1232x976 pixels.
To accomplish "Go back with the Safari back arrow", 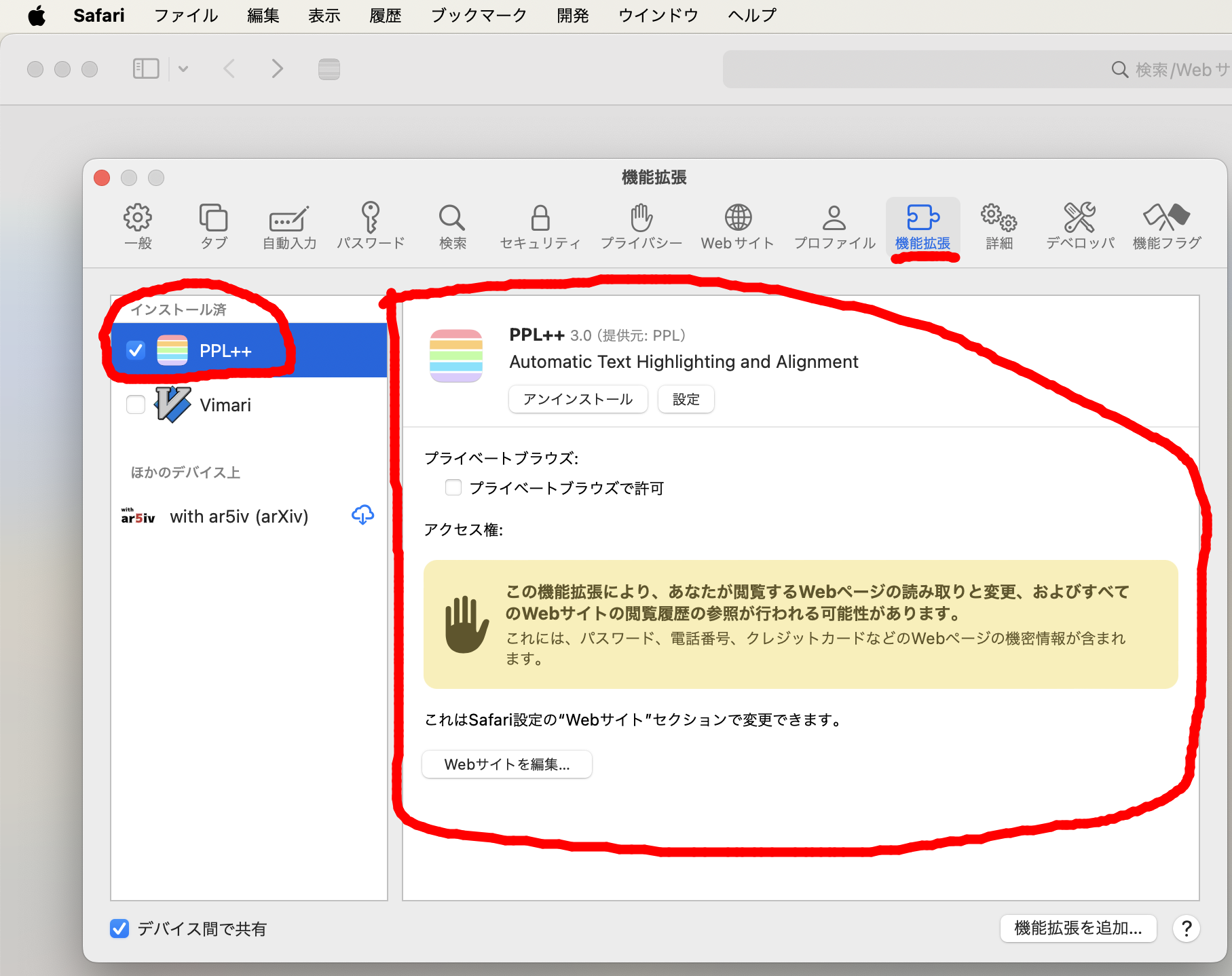I will point(229,69).
